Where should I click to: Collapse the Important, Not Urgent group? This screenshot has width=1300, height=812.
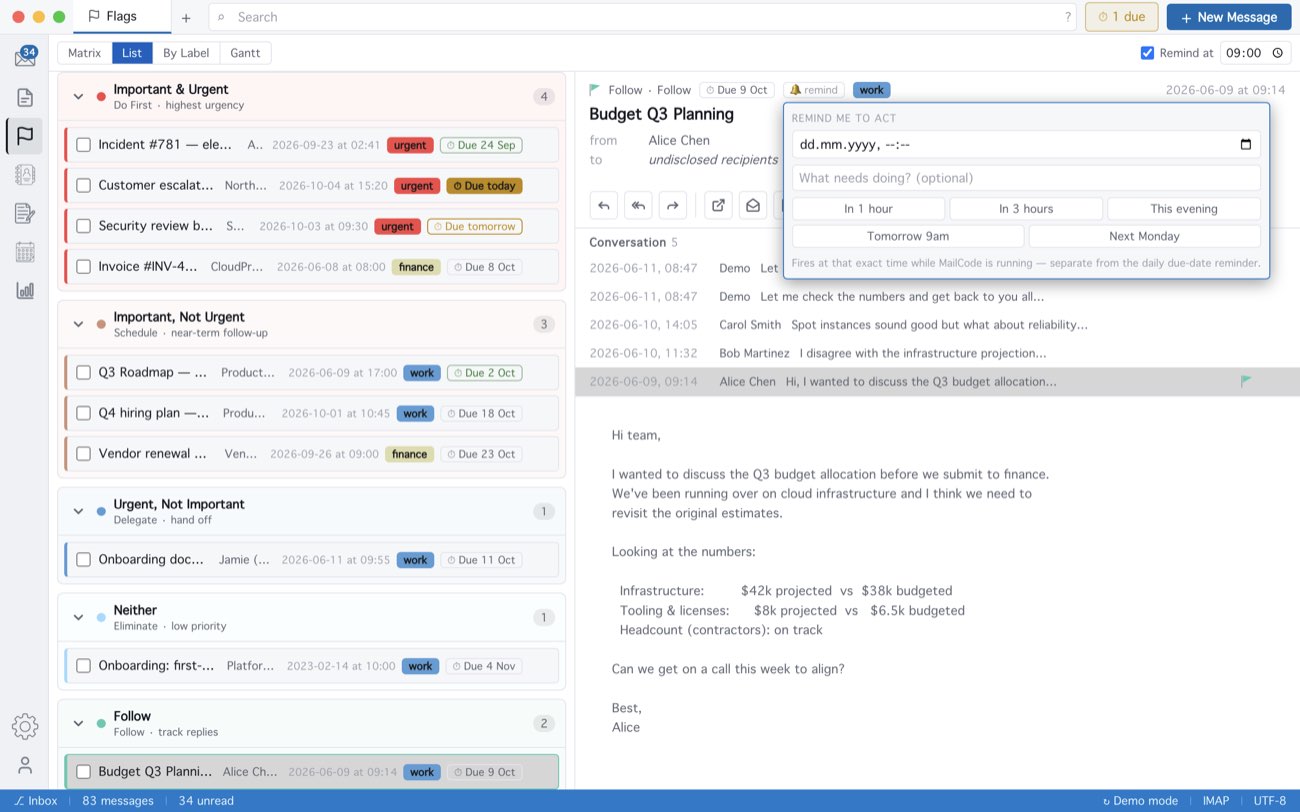point(78,324)
